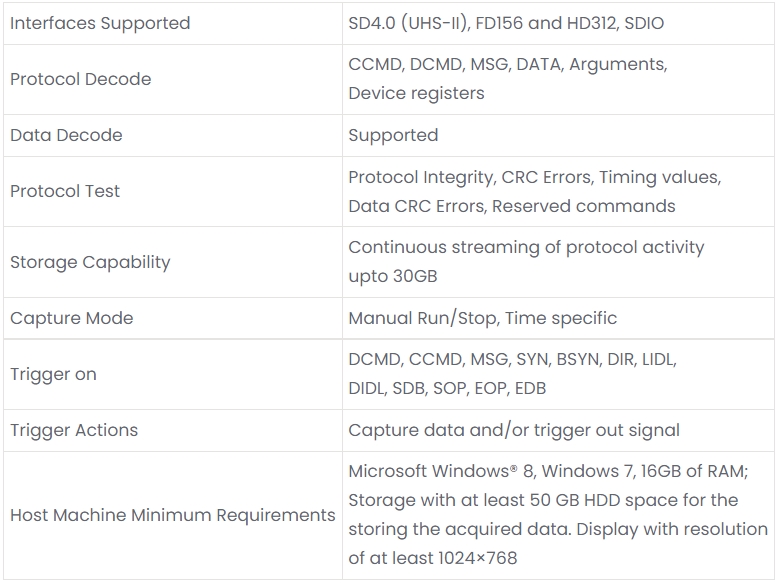The image size is (776, 583).
Task: Click the Protocol Test row label
Action: pos(65,191)
